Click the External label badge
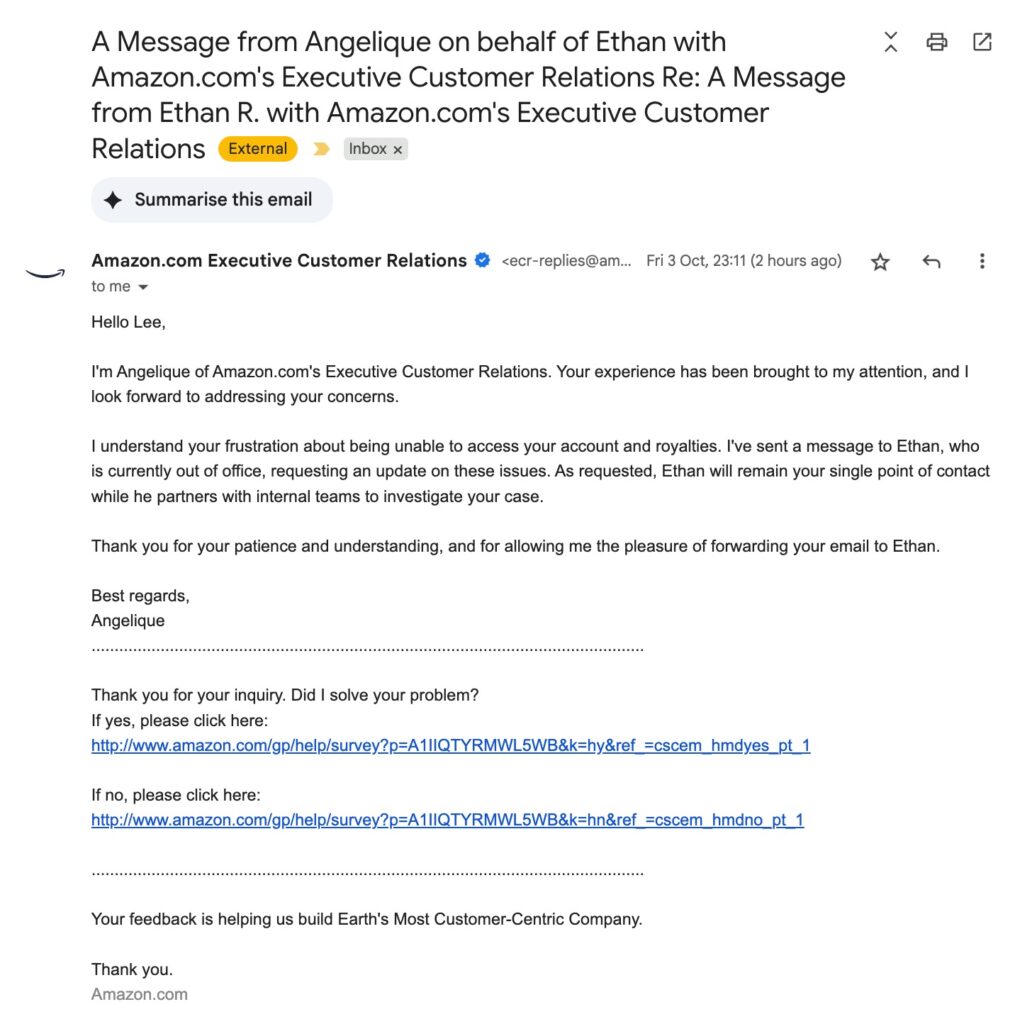This screenshot has height=1024, width=1015. pyautogui.click(x=257, y=148)
